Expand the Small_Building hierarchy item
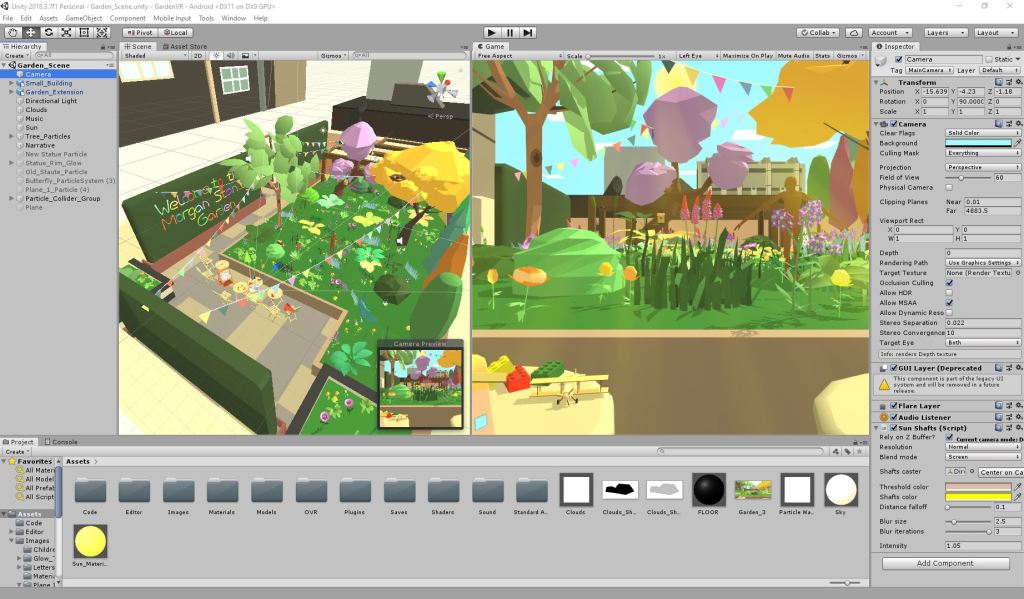Screen dimensions: 1024x599 click(11, 83)
